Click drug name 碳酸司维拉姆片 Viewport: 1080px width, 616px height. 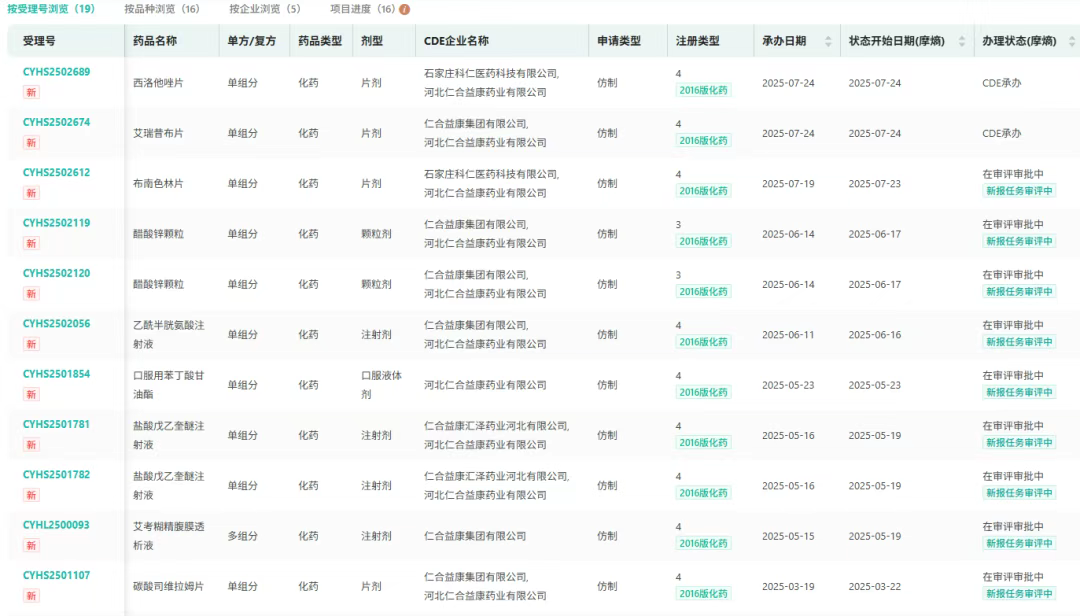click(x=169, y=586)
